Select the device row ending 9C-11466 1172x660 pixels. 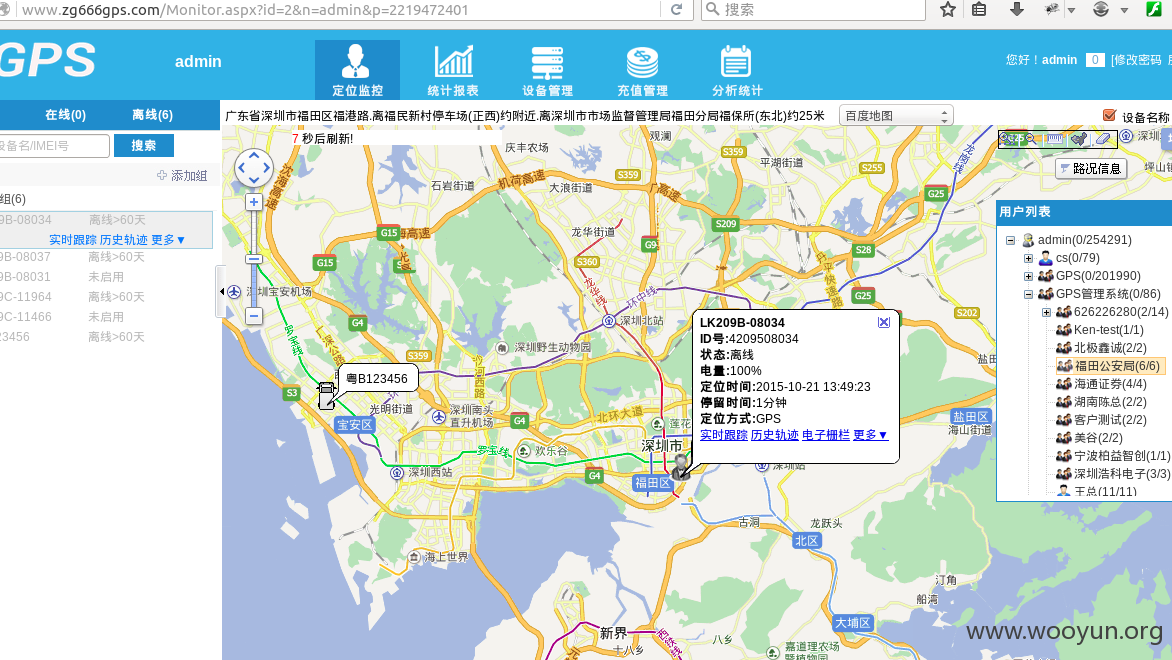click(x=106, y=317)
